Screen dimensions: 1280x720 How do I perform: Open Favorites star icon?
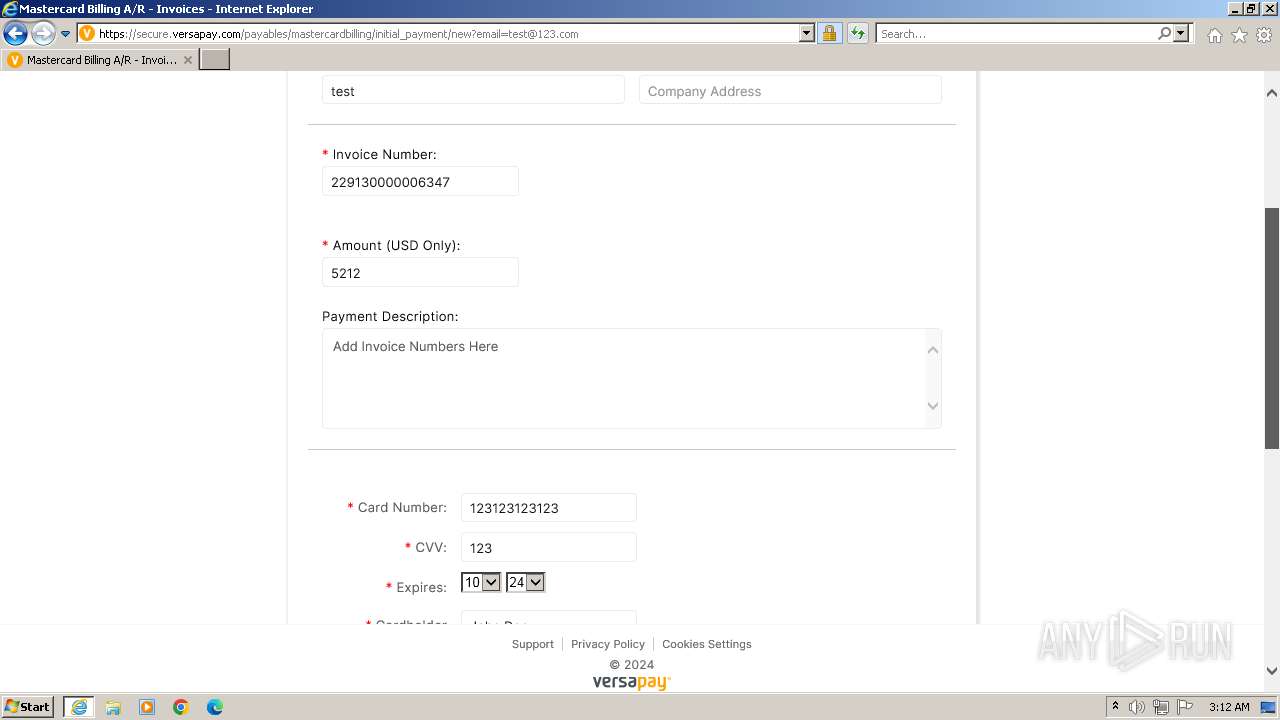pyautogui.click(x=1239, y=35)
